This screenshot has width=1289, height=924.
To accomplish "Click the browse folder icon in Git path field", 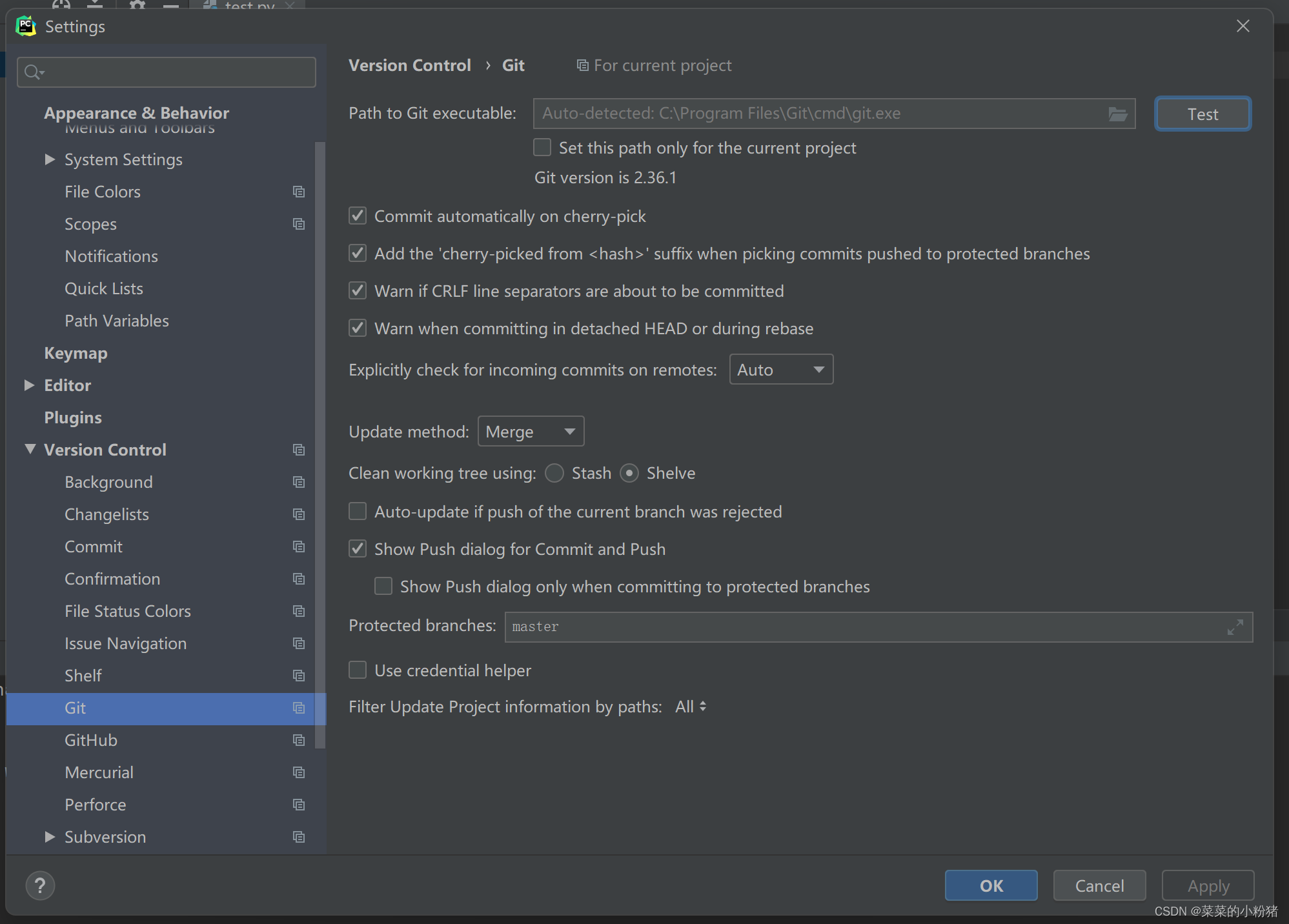I will coord(1117,114).
